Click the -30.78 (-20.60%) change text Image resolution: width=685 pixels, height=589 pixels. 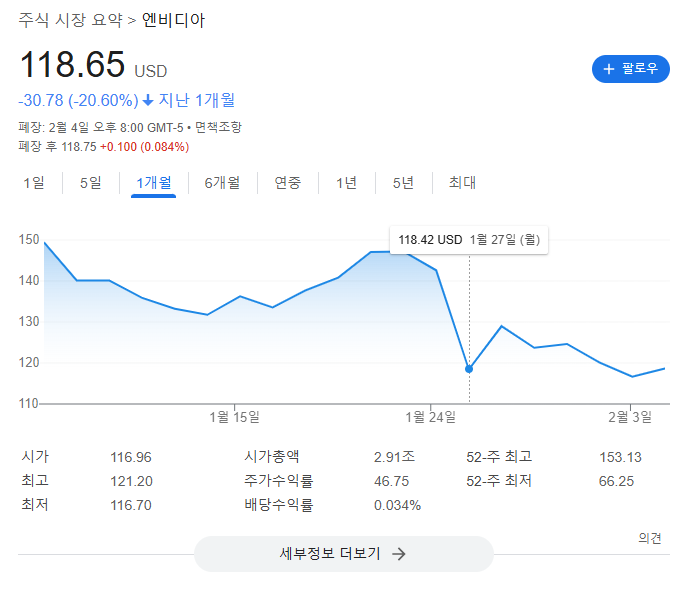coord(79,100)
